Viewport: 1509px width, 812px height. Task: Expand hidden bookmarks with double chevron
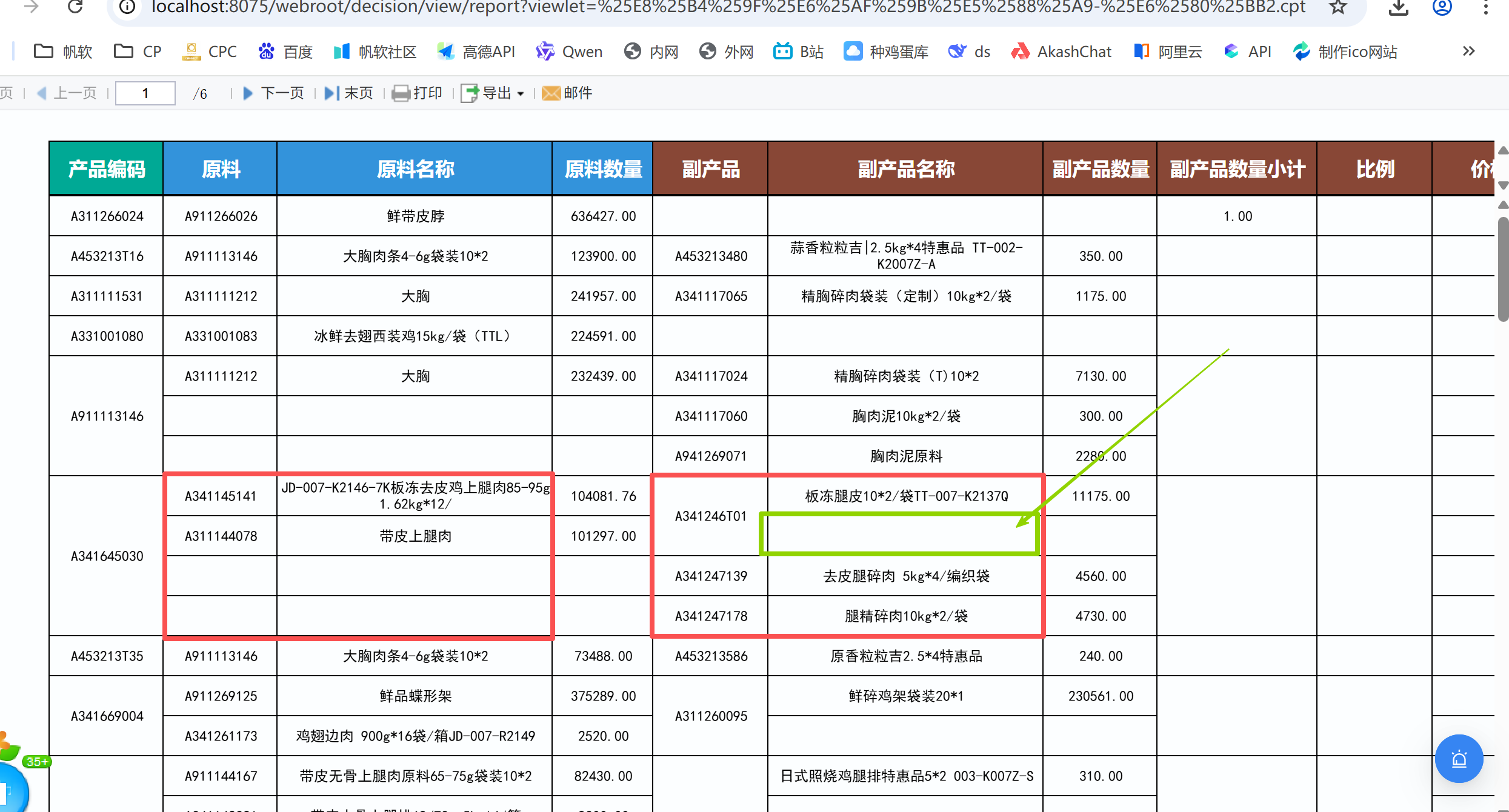tap(1468, 52)
